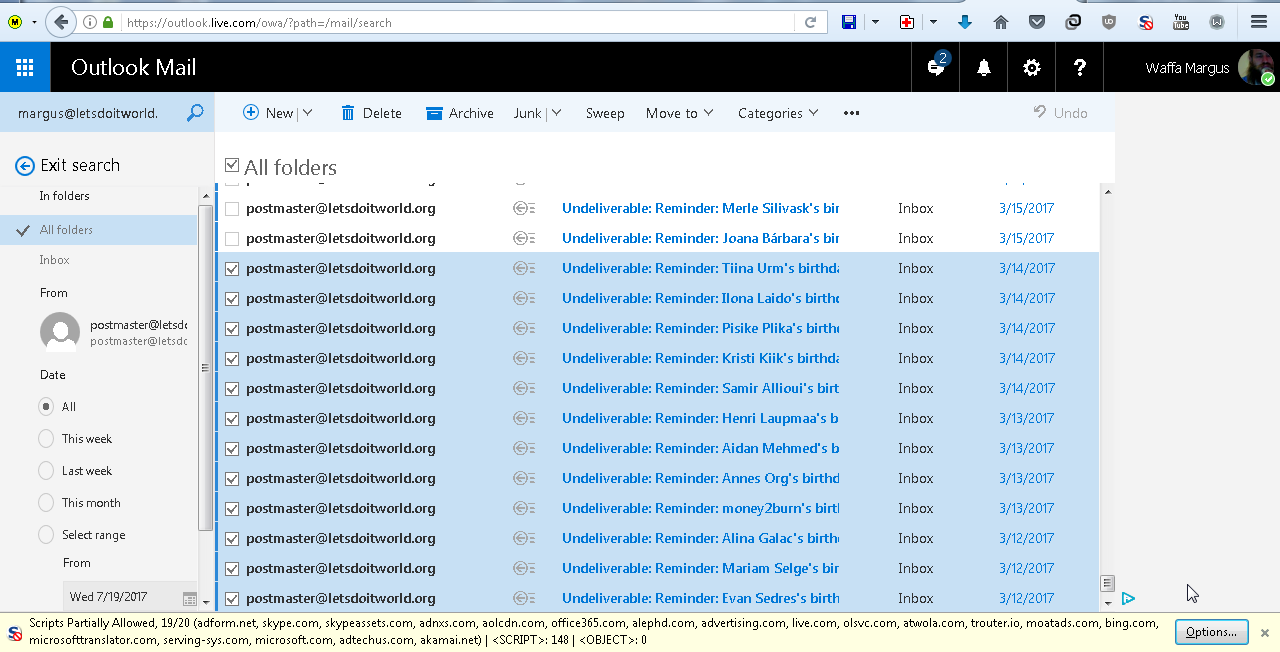Click the Firefox home icon

tap(1001, 22)
